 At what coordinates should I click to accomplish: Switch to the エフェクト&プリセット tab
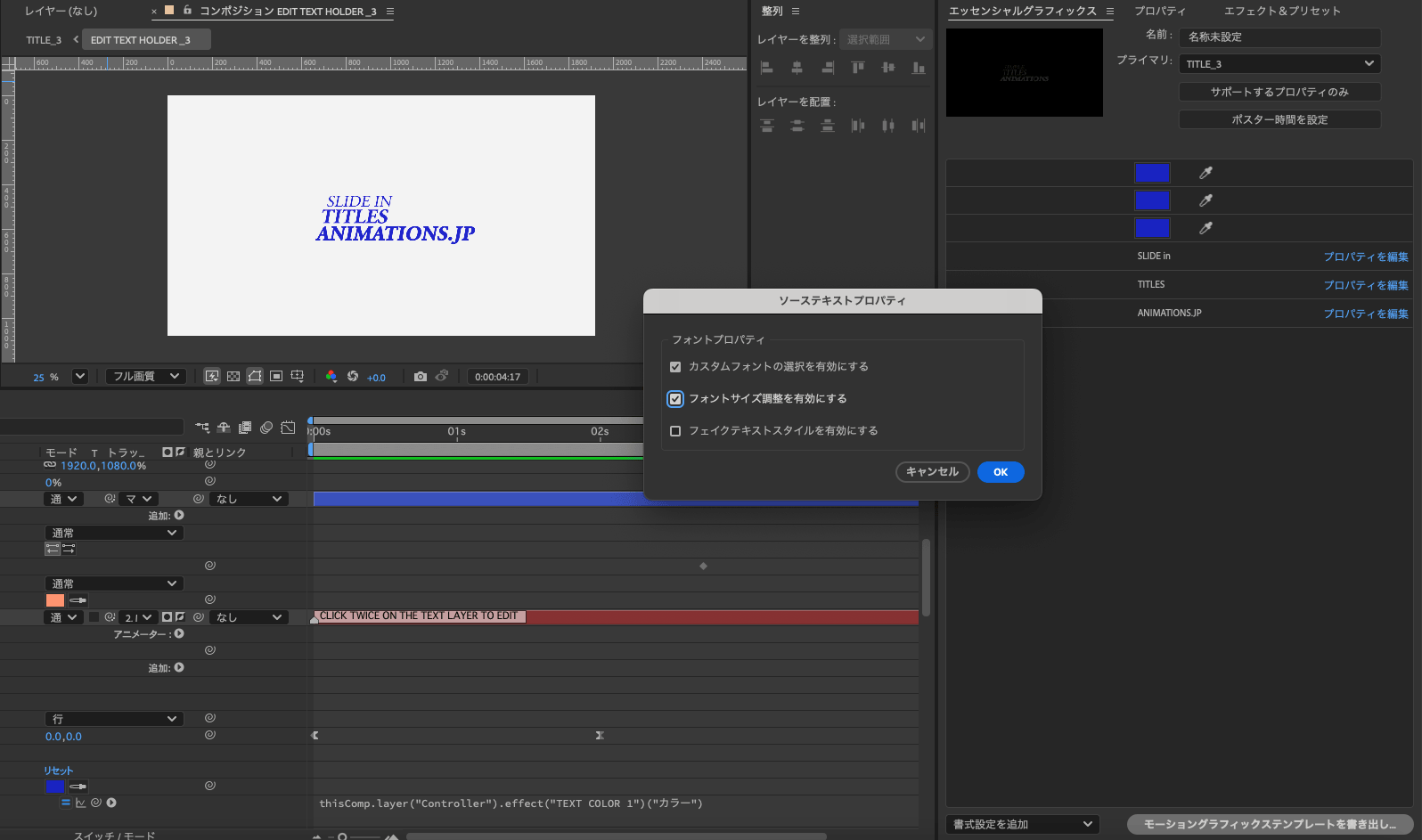point(1281,11)
